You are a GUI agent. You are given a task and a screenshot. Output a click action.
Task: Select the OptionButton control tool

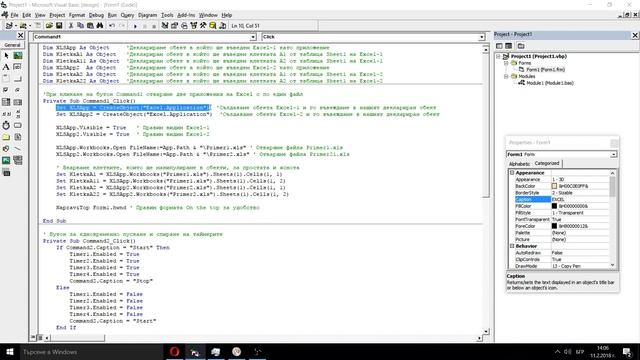18,90
